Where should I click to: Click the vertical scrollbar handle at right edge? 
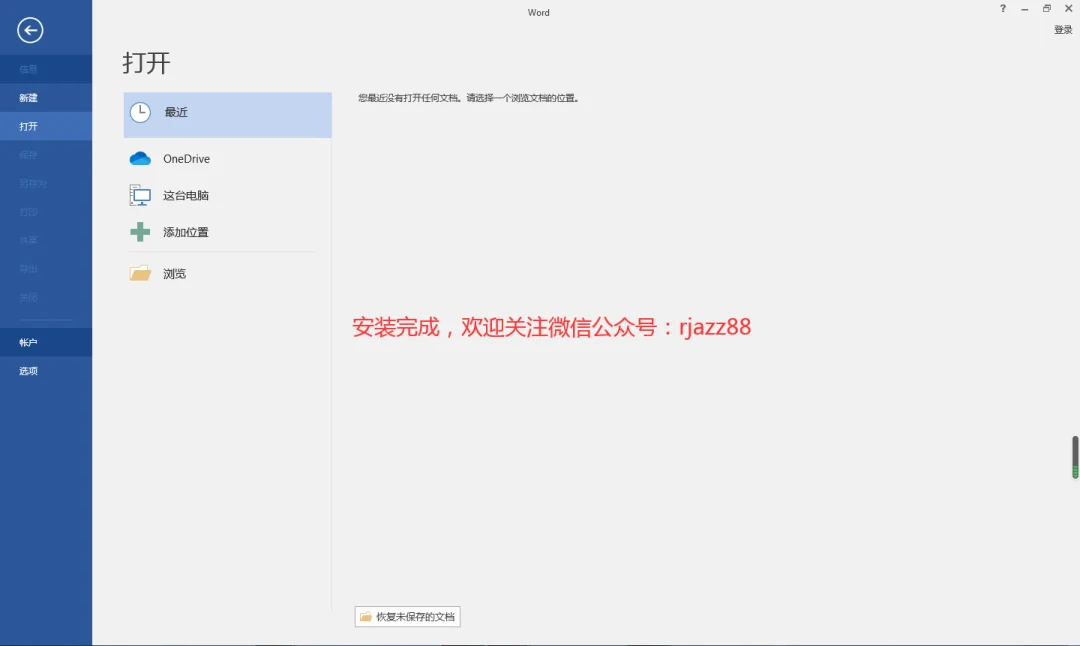[x=1074, y=457]
